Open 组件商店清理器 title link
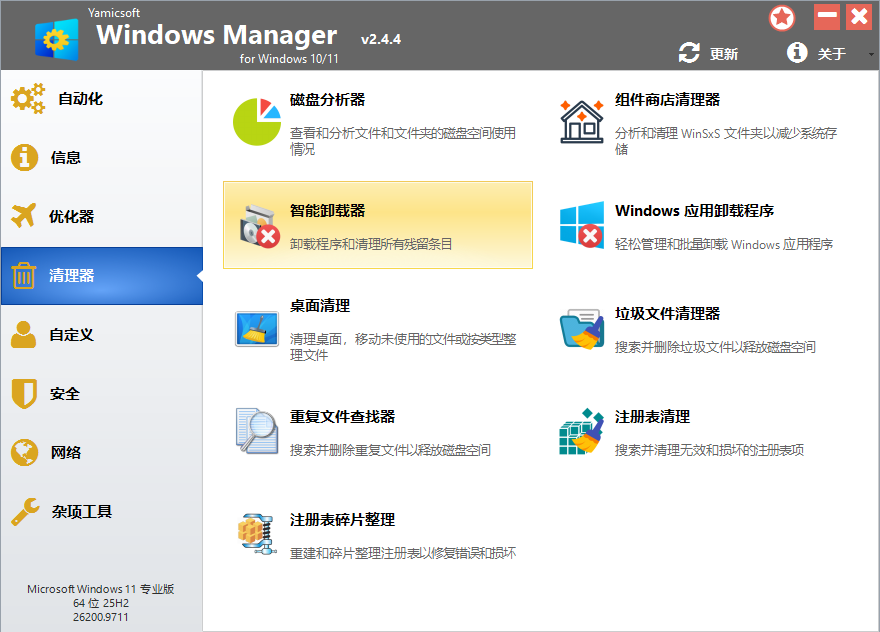 667,100
